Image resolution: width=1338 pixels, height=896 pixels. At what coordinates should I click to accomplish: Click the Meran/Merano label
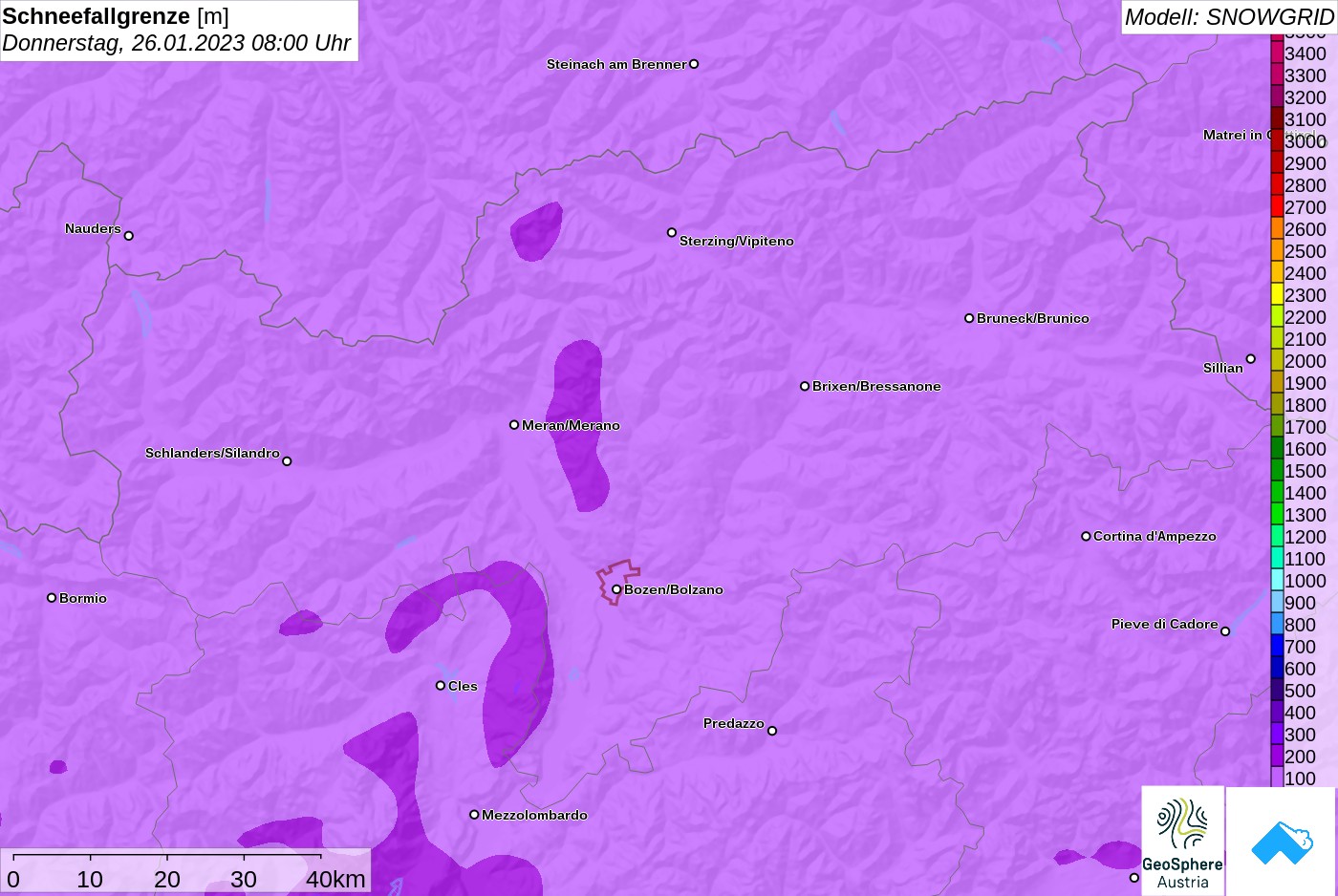click(x=571, y=425)
